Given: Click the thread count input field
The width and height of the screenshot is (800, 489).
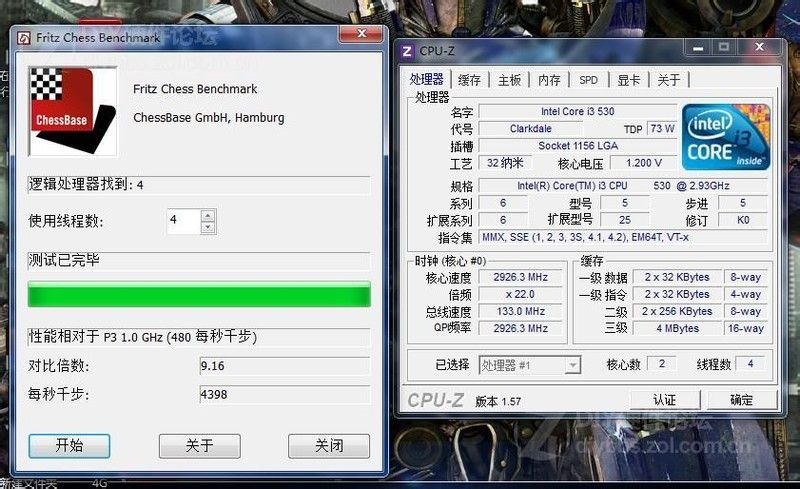Looking at the screenshot, I should coord(184,222).
